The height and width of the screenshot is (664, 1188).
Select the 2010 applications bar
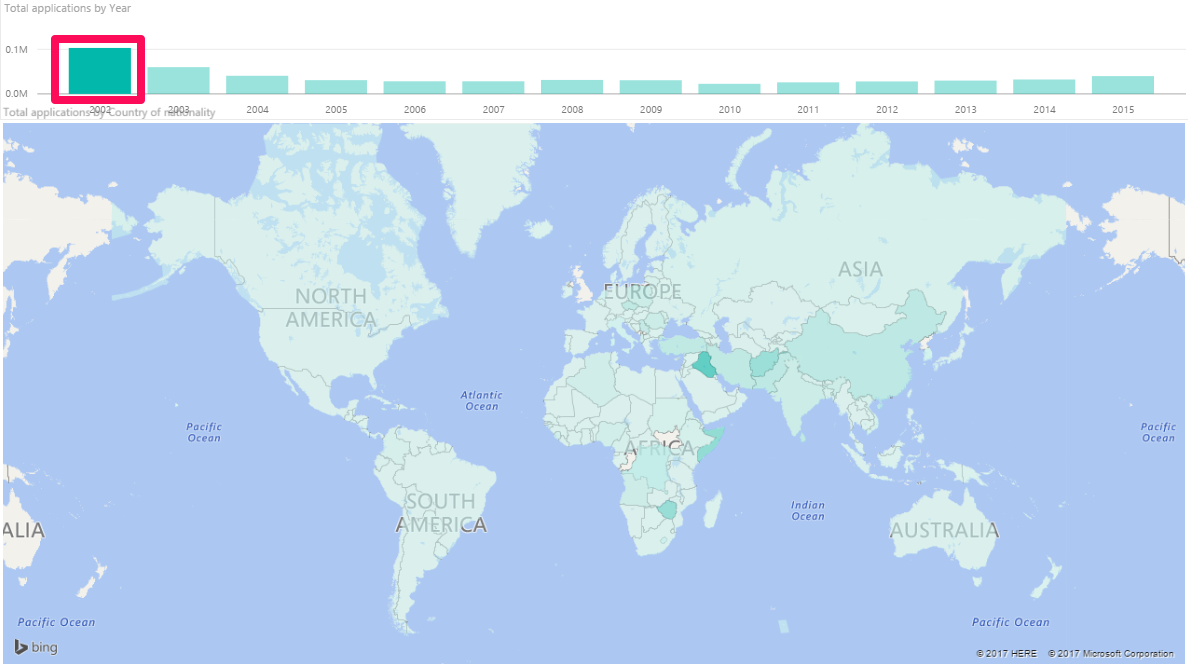730,89
